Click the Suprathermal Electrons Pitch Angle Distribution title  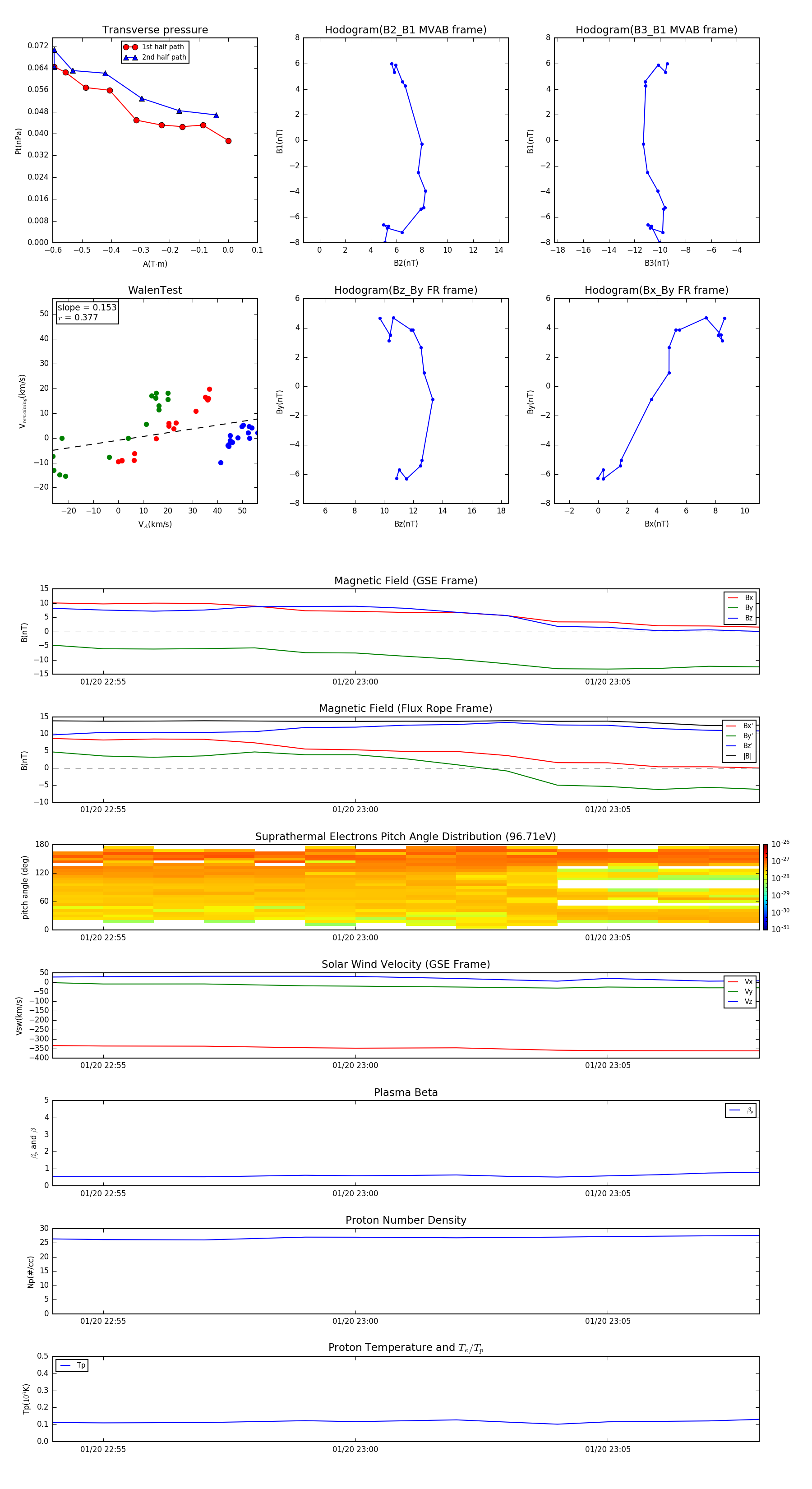click(x=406, y=837)
